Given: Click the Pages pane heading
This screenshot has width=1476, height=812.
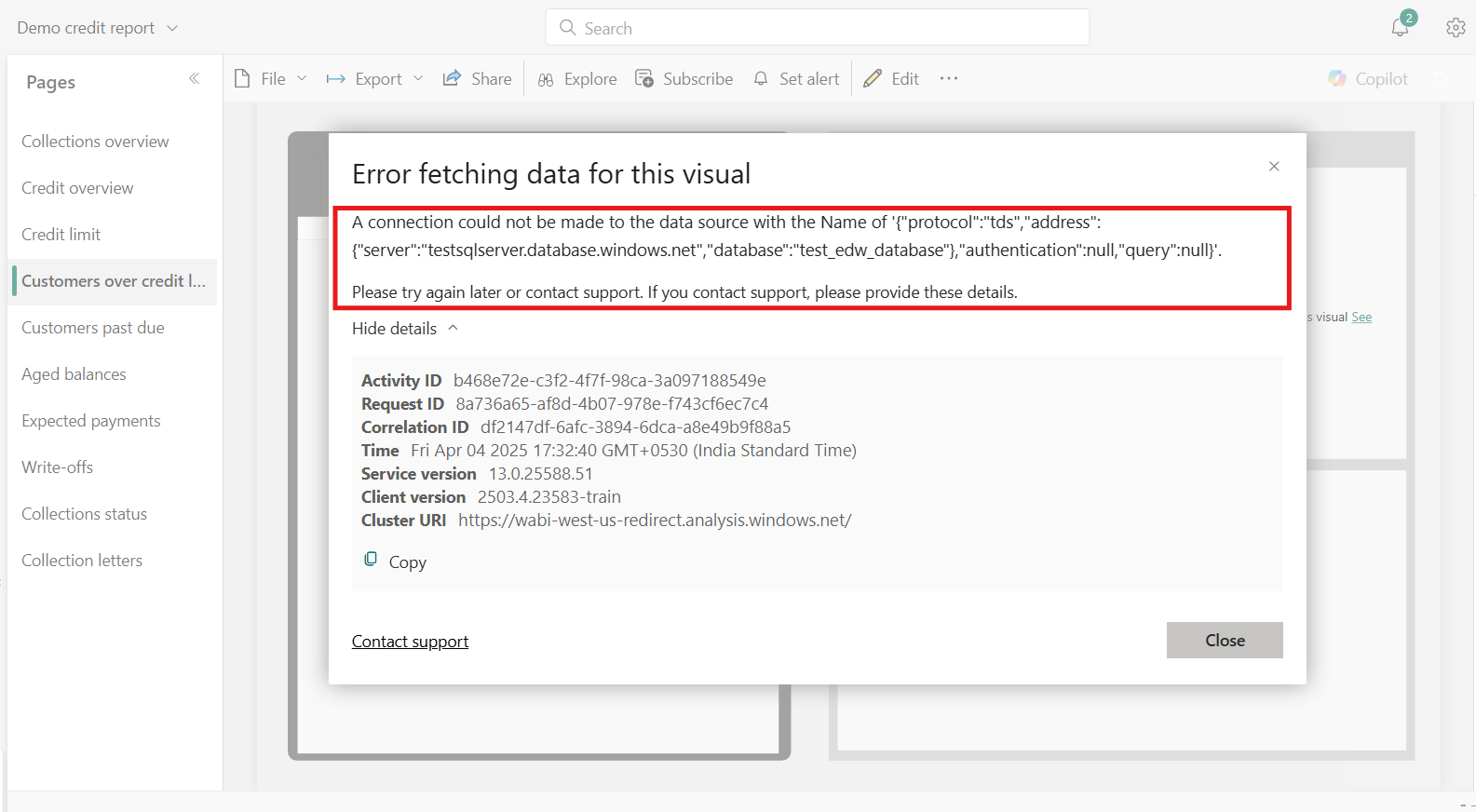Looking at the screenshot, I should [x=51, y=82].
